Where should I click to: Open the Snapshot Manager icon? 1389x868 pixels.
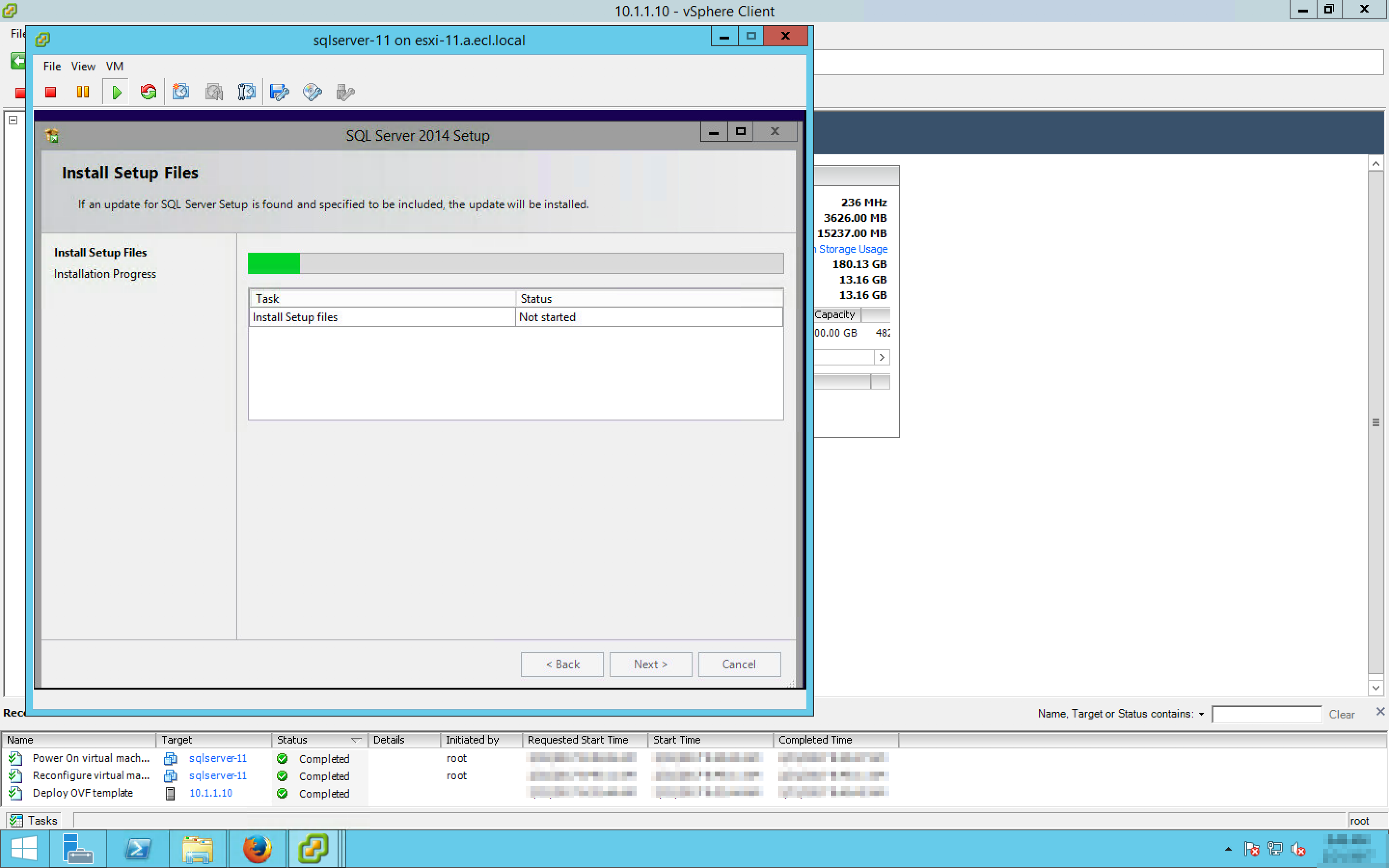(246, 92)
